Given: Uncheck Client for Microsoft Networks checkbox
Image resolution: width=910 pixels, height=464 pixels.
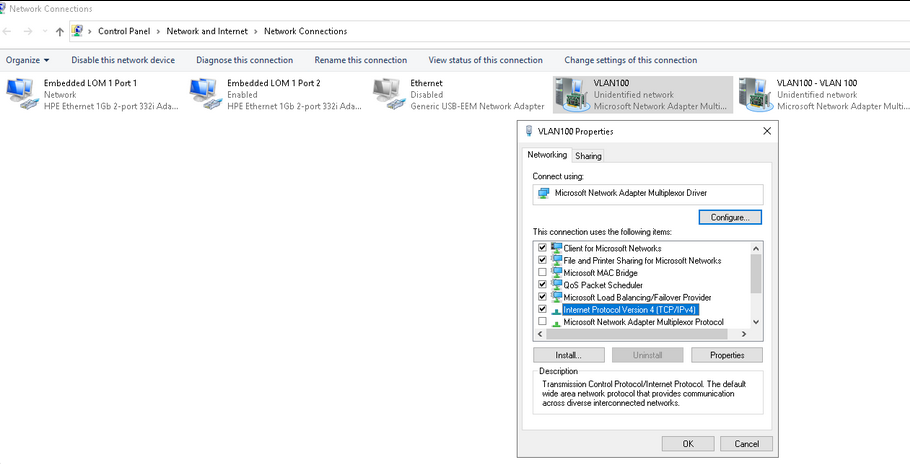Looking at the screenshot, I should click(x=542, y=248).
